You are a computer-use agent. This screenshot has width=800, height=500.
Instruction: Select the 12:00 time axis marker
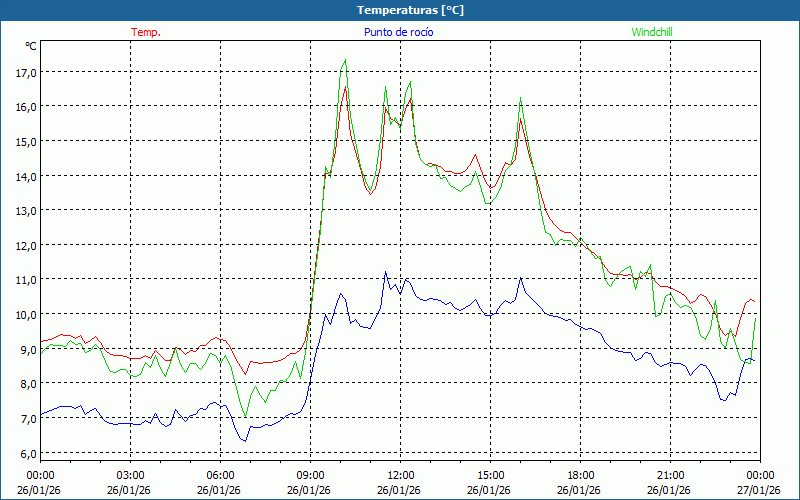[x=400, y=475]
